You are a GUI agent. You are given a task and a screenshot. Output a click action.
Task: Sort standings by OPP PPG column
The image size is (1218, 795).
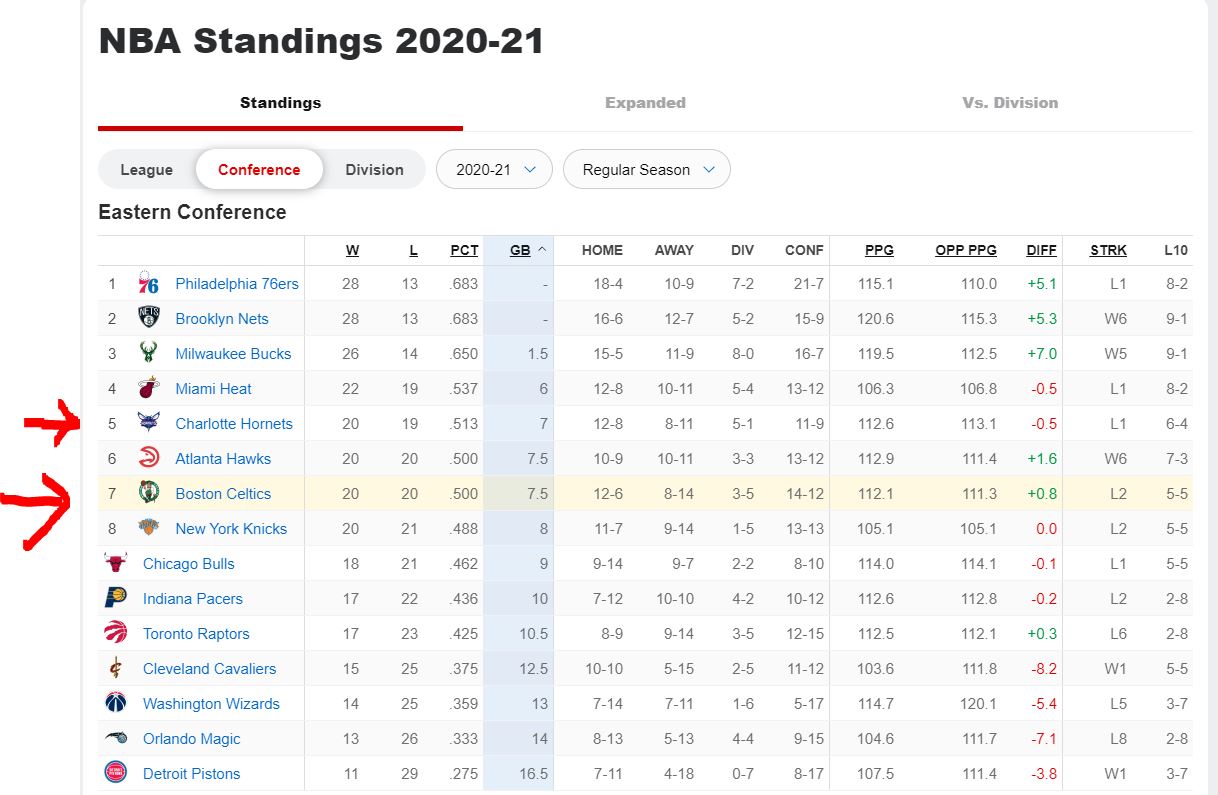[x=966, y=250]
